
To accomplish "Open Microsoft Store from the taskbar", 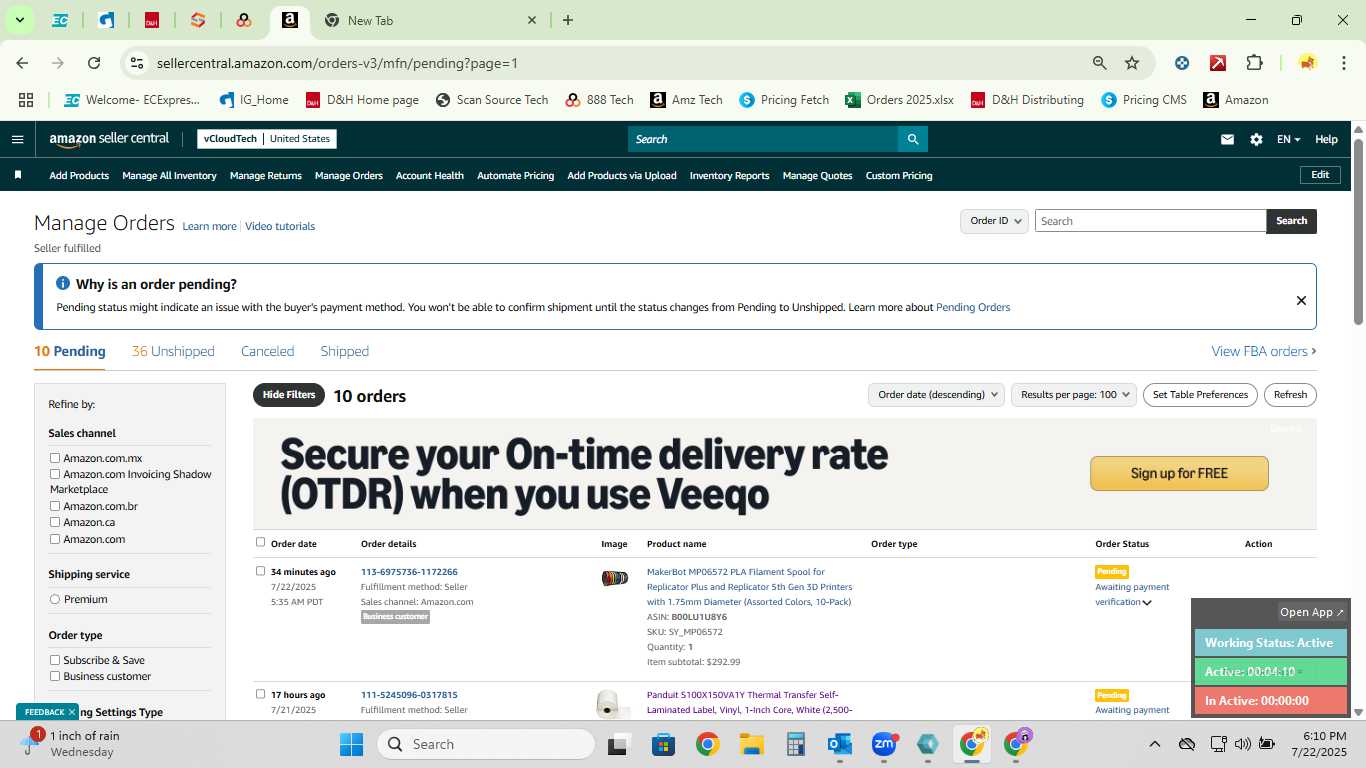I will point(664,744).
